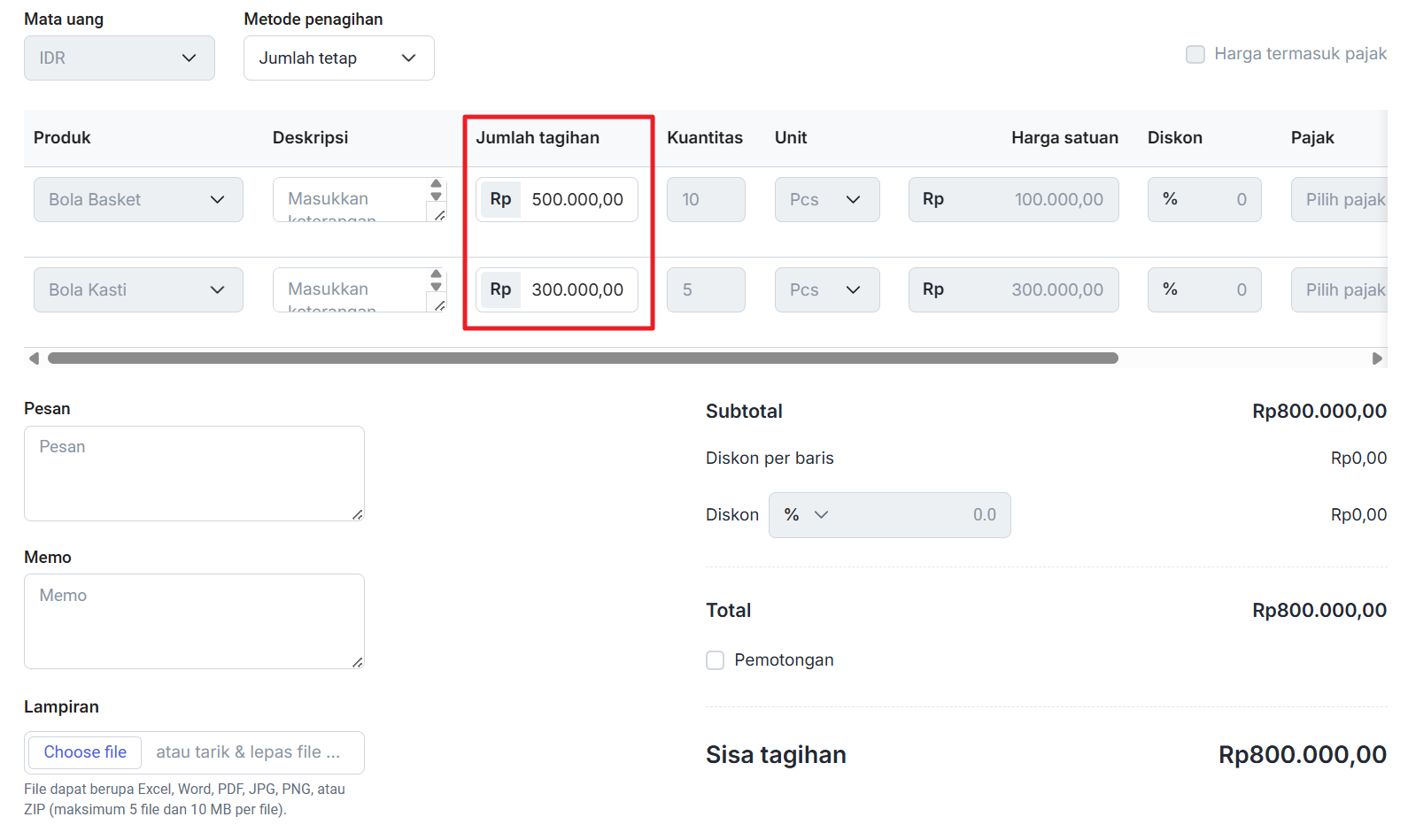Click right arrow of horizontal scrollbar
Image resolution: width=1408 pixels, height=840 pixels.
click(1377, 358)
